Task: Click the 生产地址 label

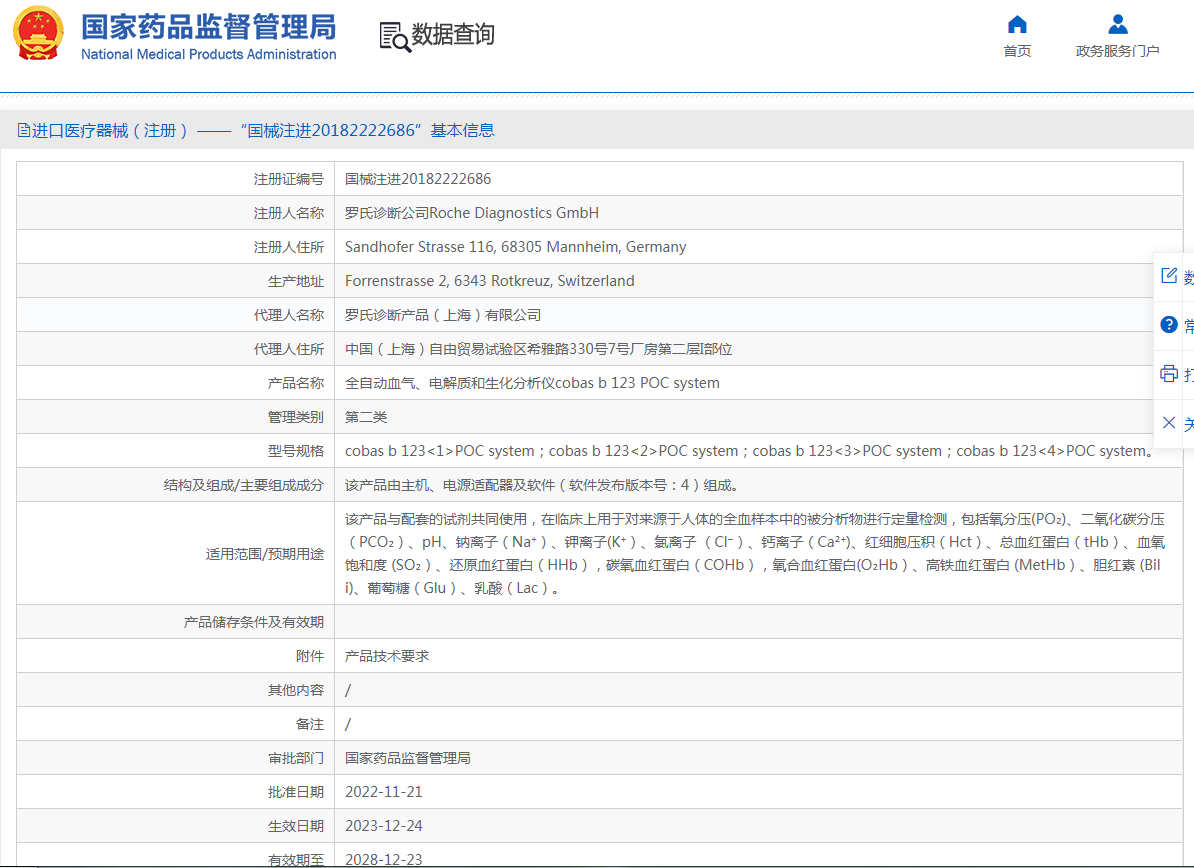Action: coord(295,281)
